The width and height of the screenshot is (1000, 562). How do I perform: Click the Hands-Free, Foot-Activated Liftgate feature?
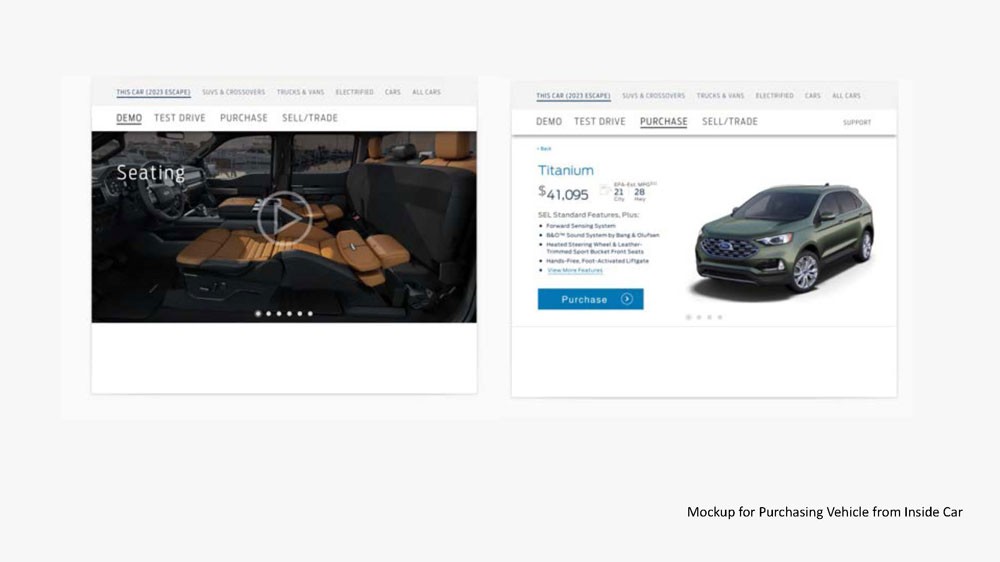(597, 261)
